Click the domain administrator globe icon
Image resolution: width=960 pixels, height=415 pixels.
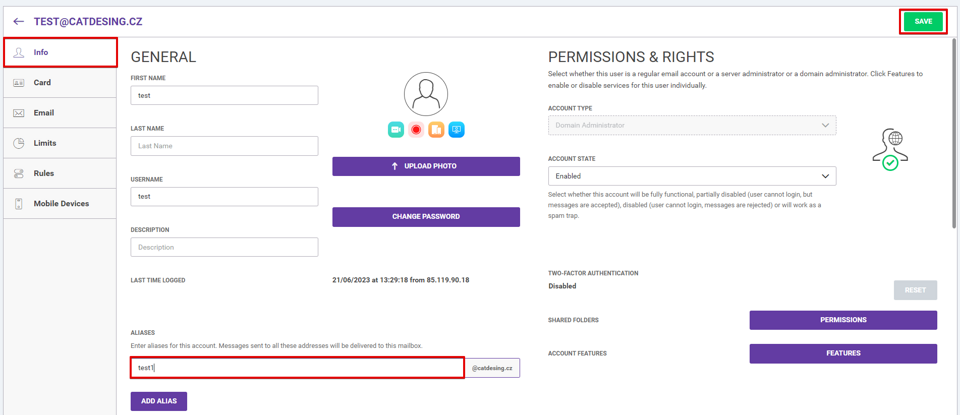pos(890,150)
